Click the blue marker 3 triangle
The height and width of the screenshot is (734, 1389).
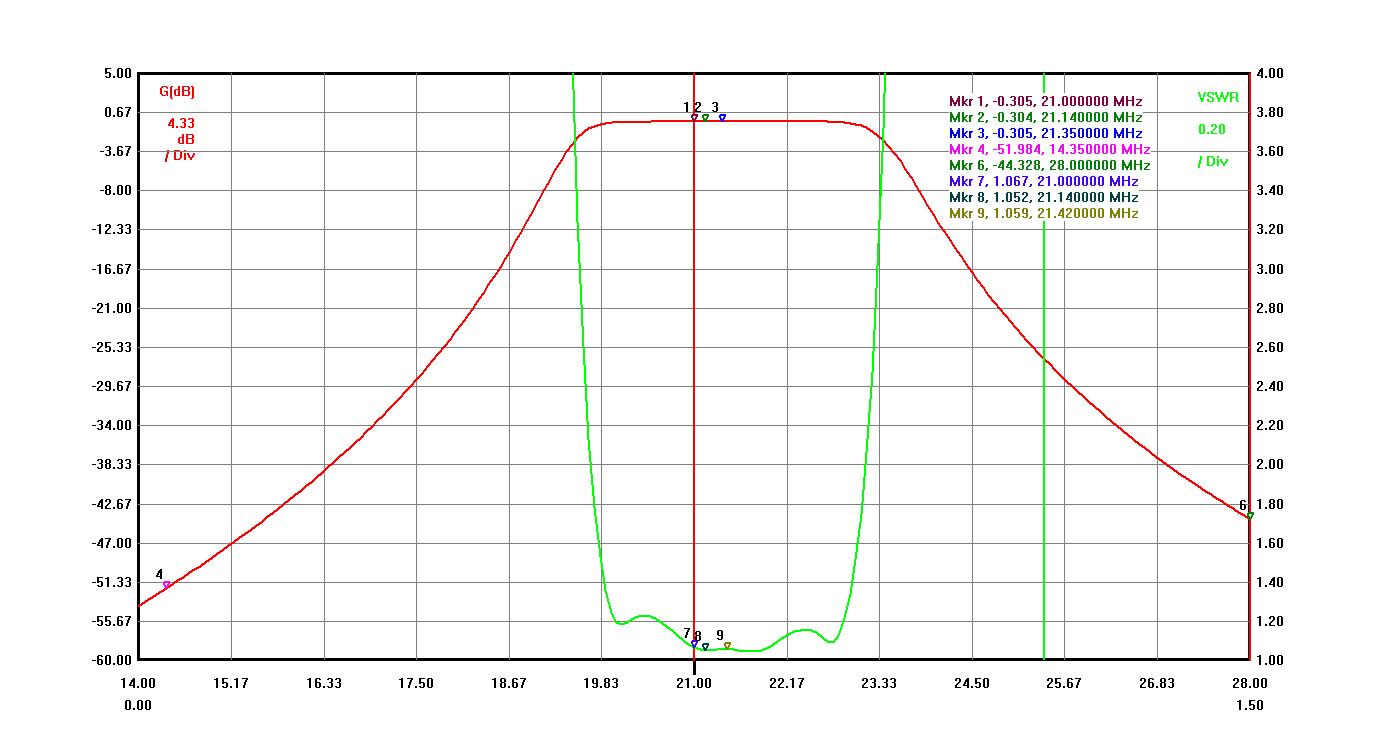click(x=722, y=117)
